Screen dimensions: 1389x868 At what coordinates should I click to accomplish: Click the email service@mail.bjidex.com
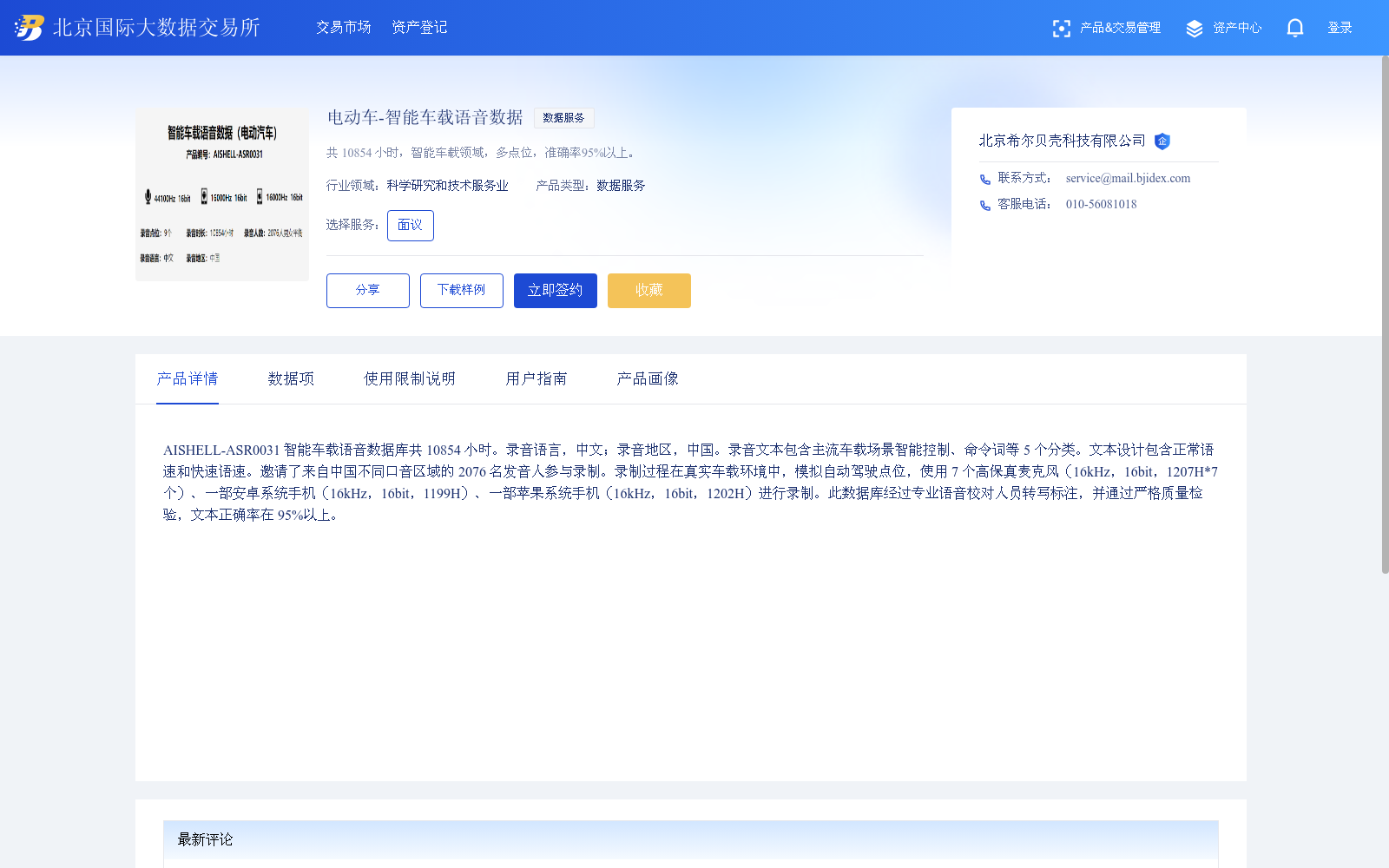(x=1128, y=179)
